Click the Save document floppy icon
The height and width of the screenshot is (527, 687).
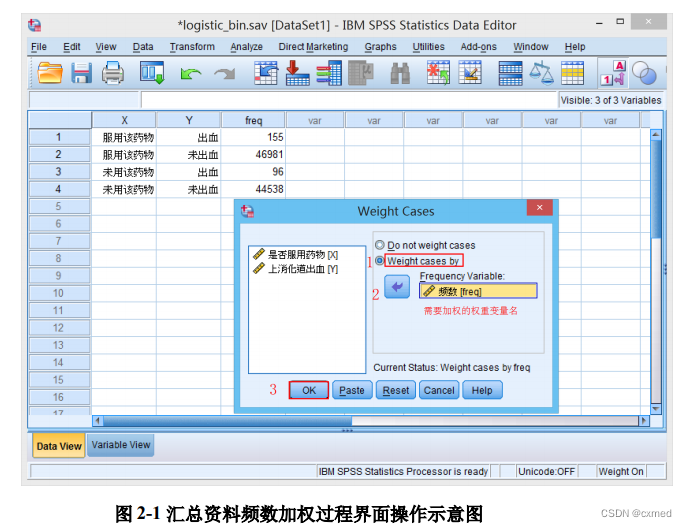point(81,73)
